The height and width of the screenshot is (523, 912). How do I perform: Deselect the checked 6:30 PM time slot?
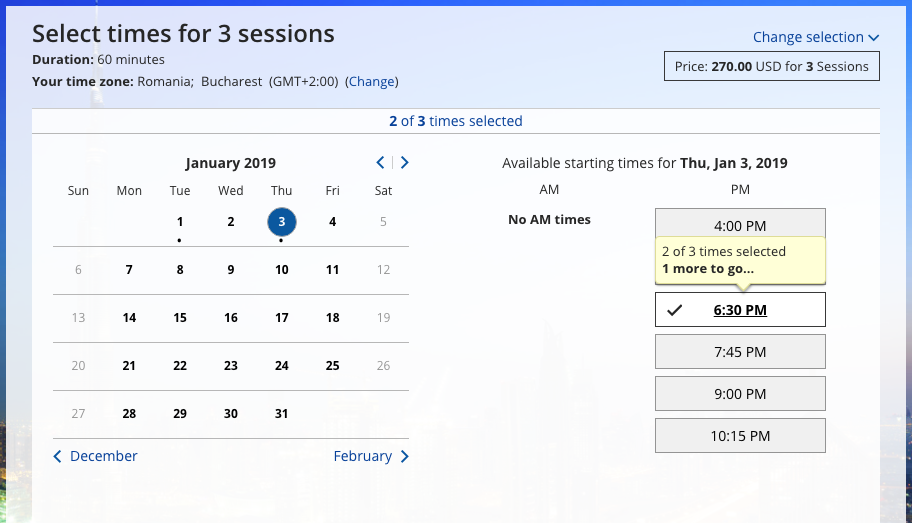point(740,310)
